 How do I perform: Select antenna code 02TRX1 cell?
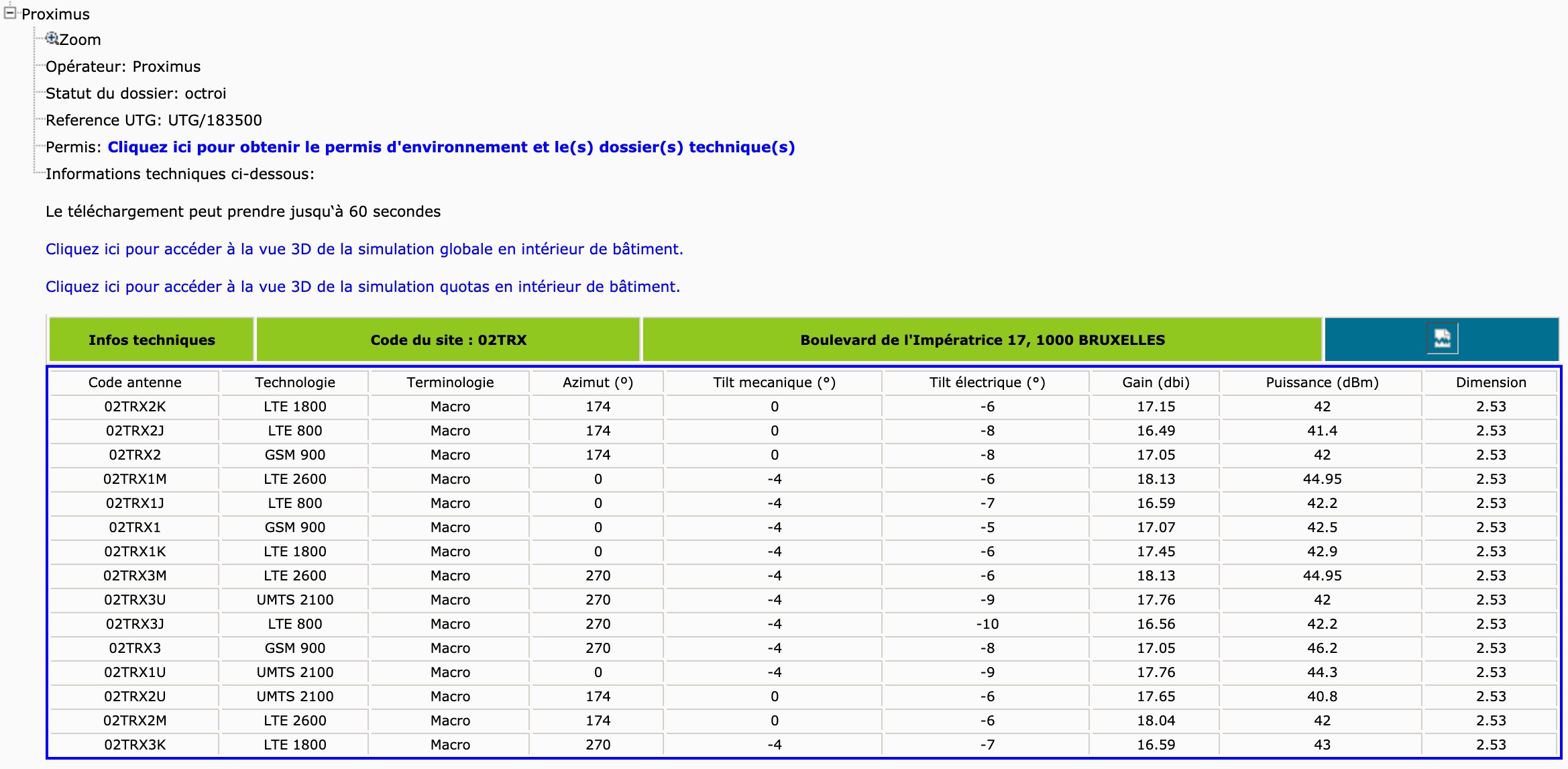[x=135, y=527]
